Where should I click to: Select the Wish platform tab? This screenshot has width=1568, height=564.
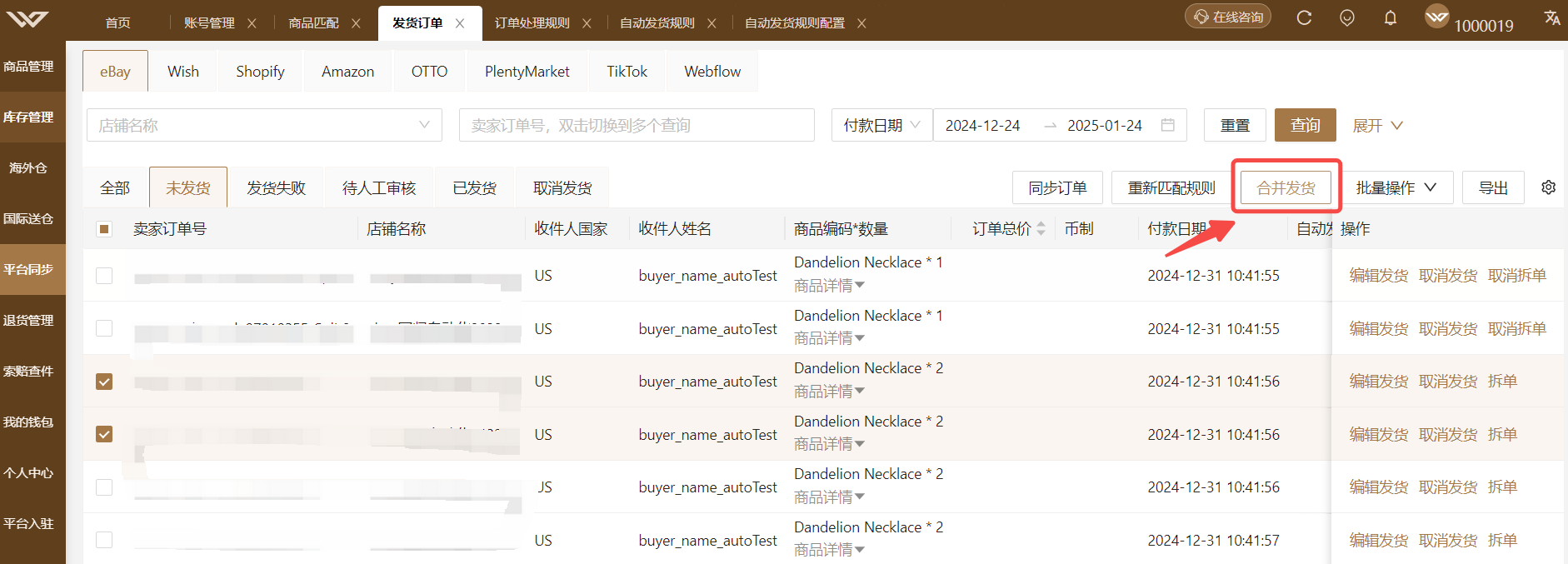coord(183,71)
